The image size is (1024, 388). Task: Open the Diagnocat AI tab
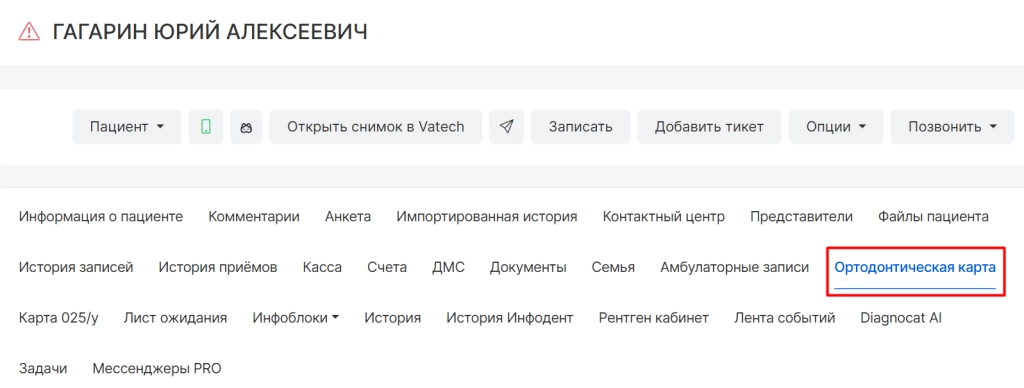pyautogui.click(x=901, y=318)
